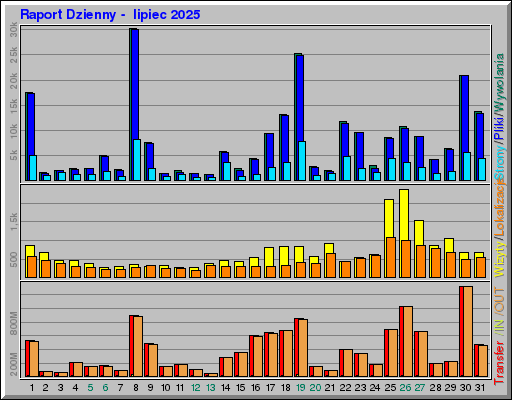Select day 25 on the x-axis

[390, 388]
